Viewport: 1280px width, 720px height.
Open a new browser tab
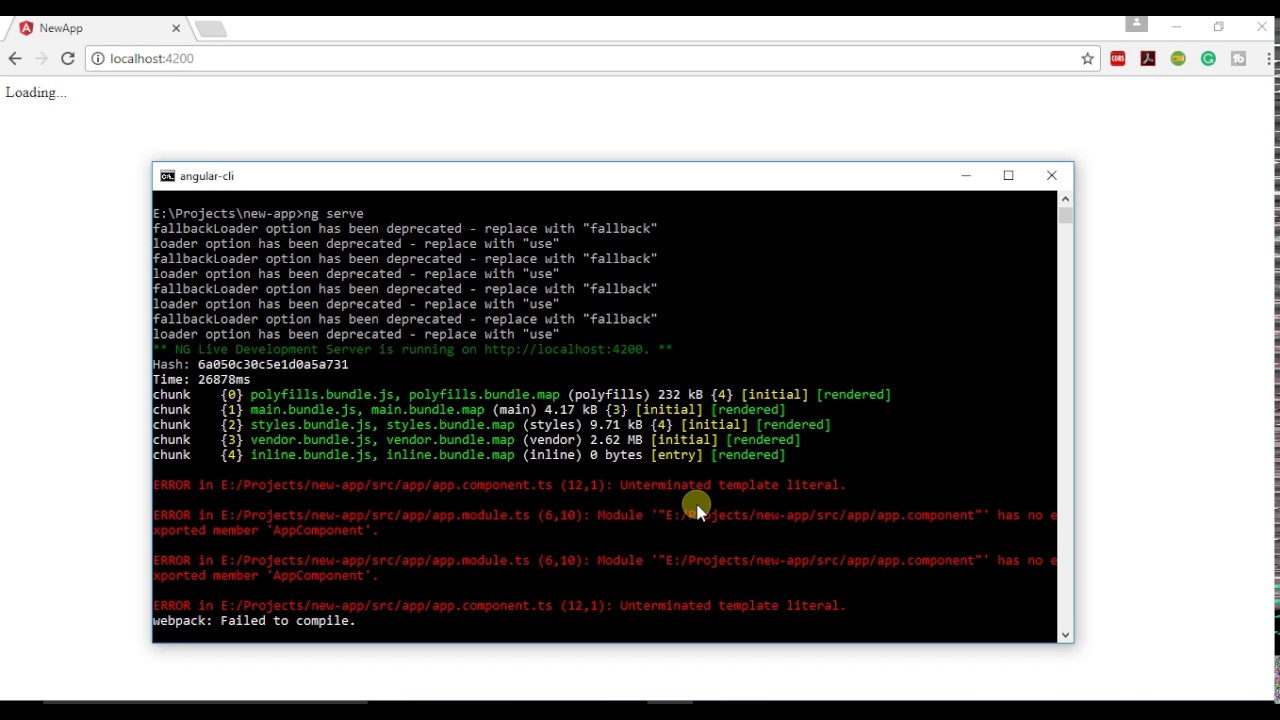point(210,29)
